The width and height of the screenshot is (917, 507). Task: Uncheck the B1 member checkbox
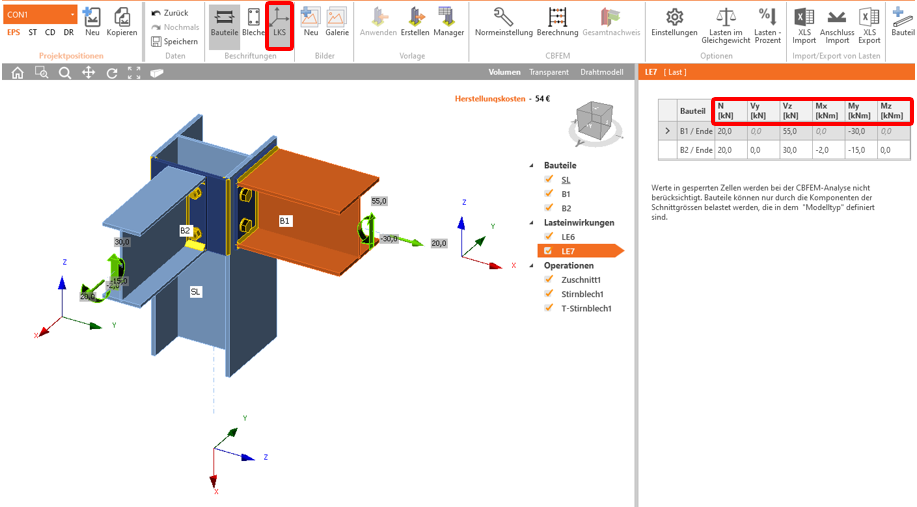[548, 194]
